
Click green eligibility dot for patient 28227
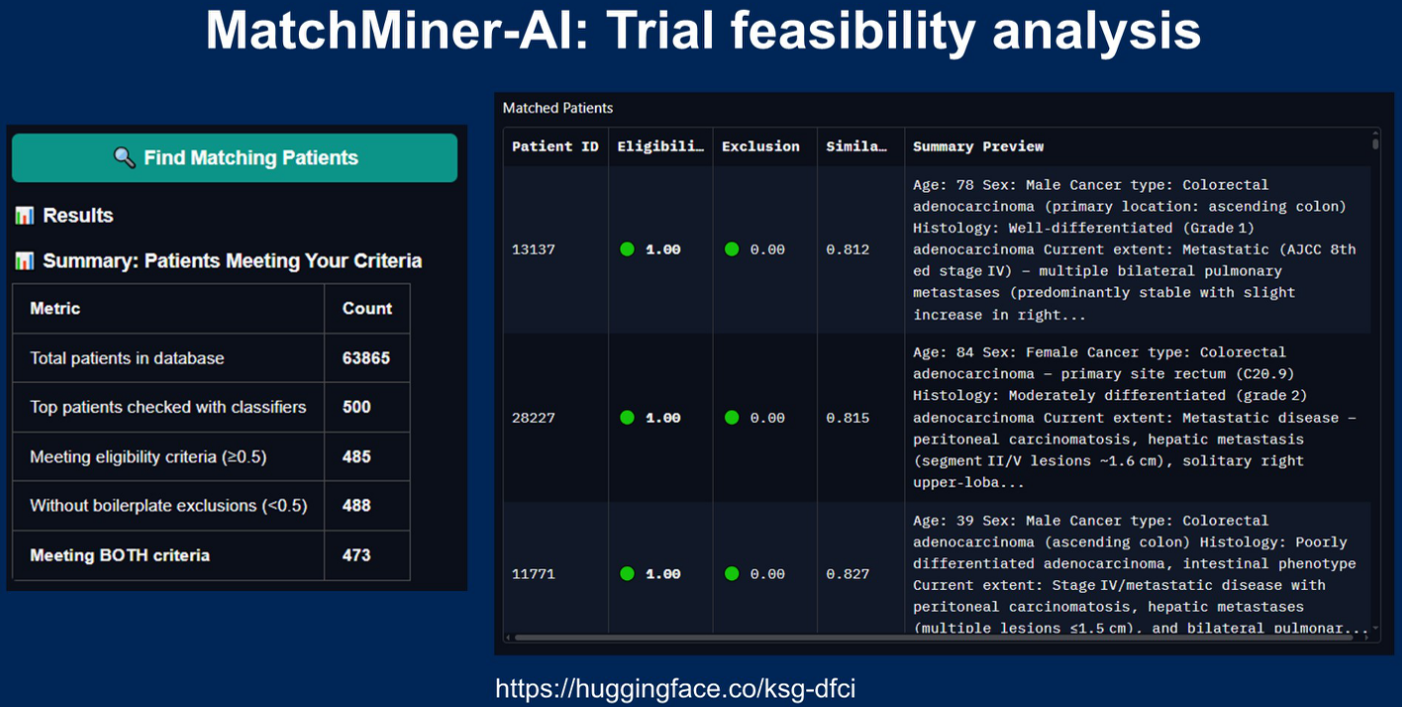click(x=627, y=418)
